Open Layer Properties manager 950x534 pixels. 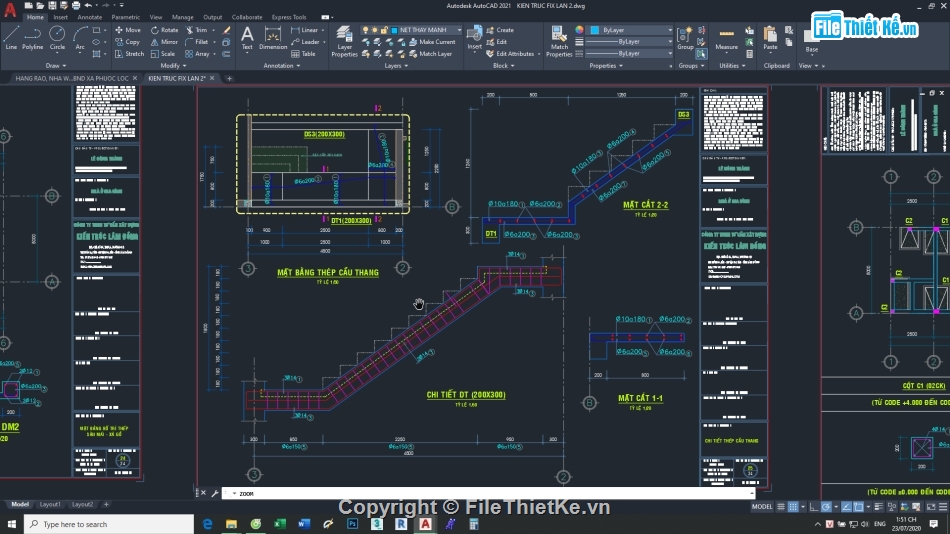(x=344, y=41)
